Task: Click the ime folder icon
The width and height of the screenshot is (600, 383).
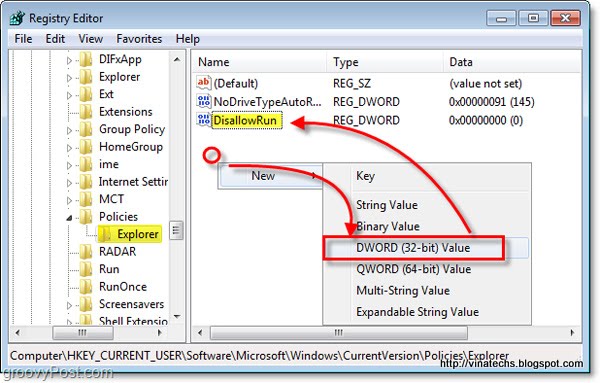Action: coord(86,165)
